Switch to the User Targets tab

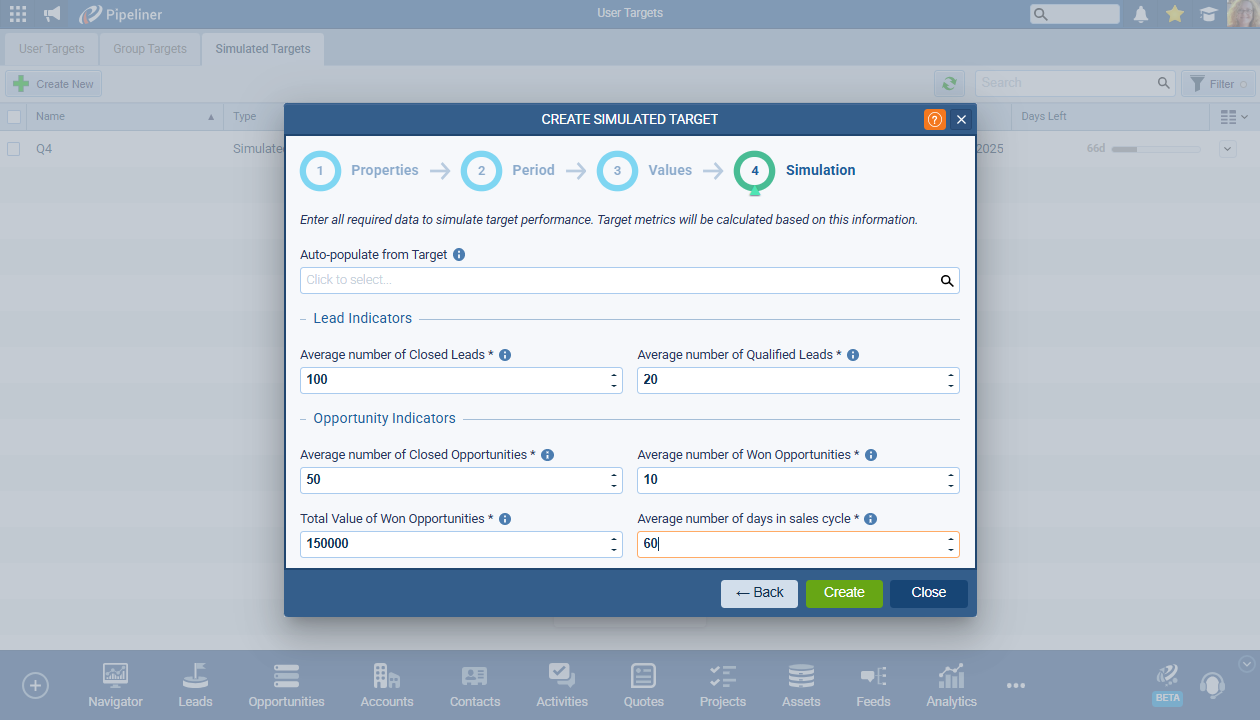coord(52,49)
